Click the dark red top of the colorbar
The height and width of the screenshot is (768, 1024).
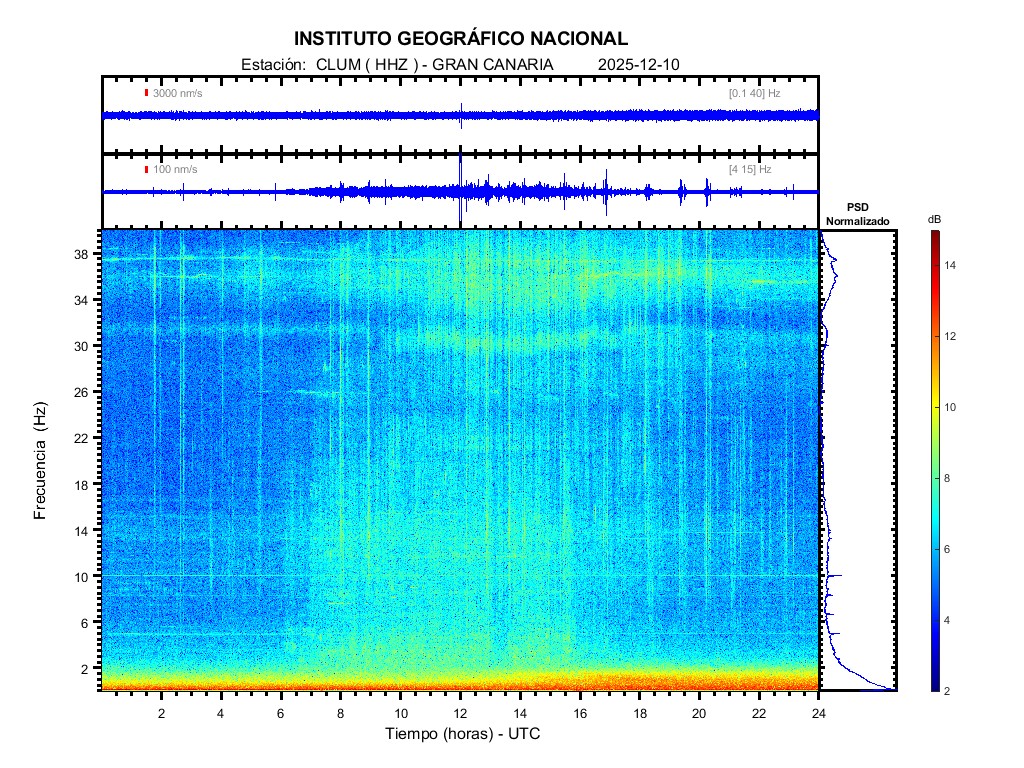coord(934,236)
